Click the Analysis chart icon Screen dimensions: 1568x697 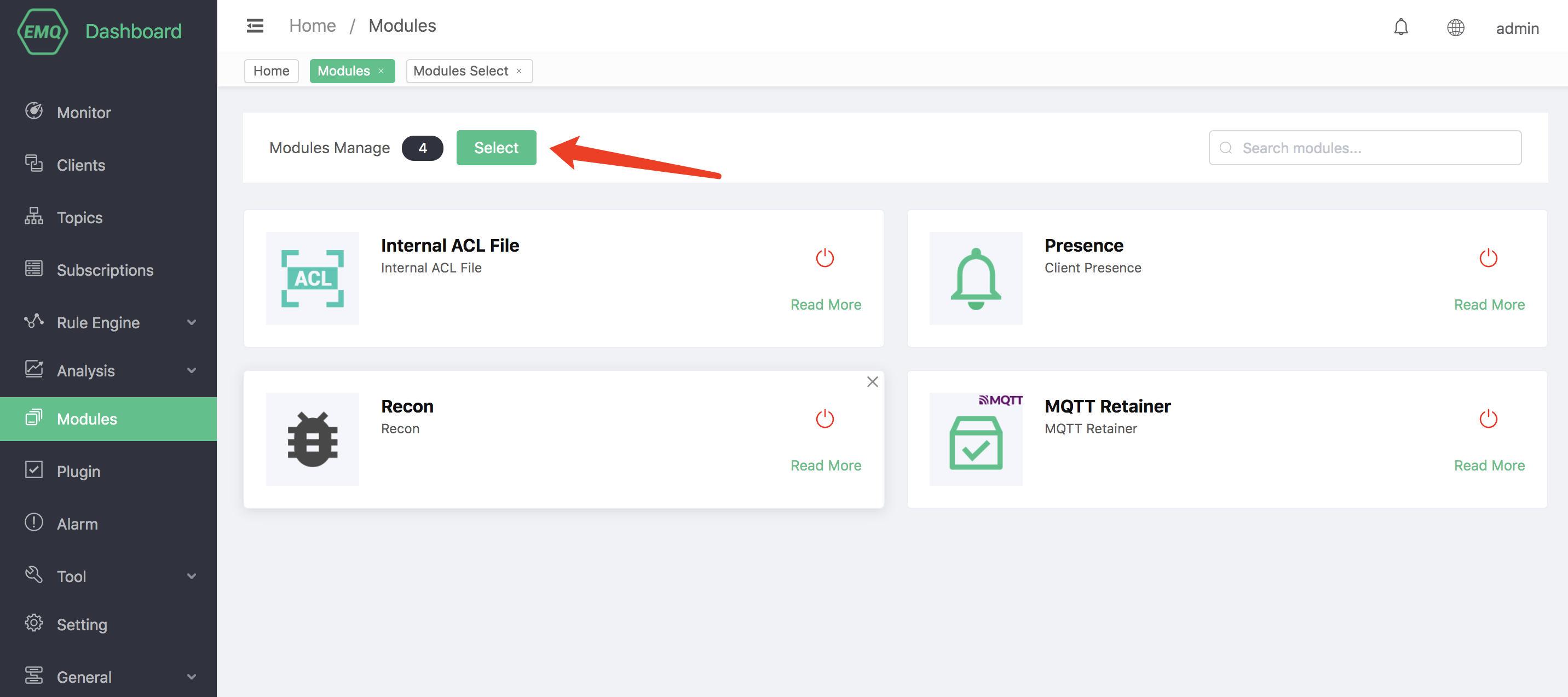coord(34,369)
